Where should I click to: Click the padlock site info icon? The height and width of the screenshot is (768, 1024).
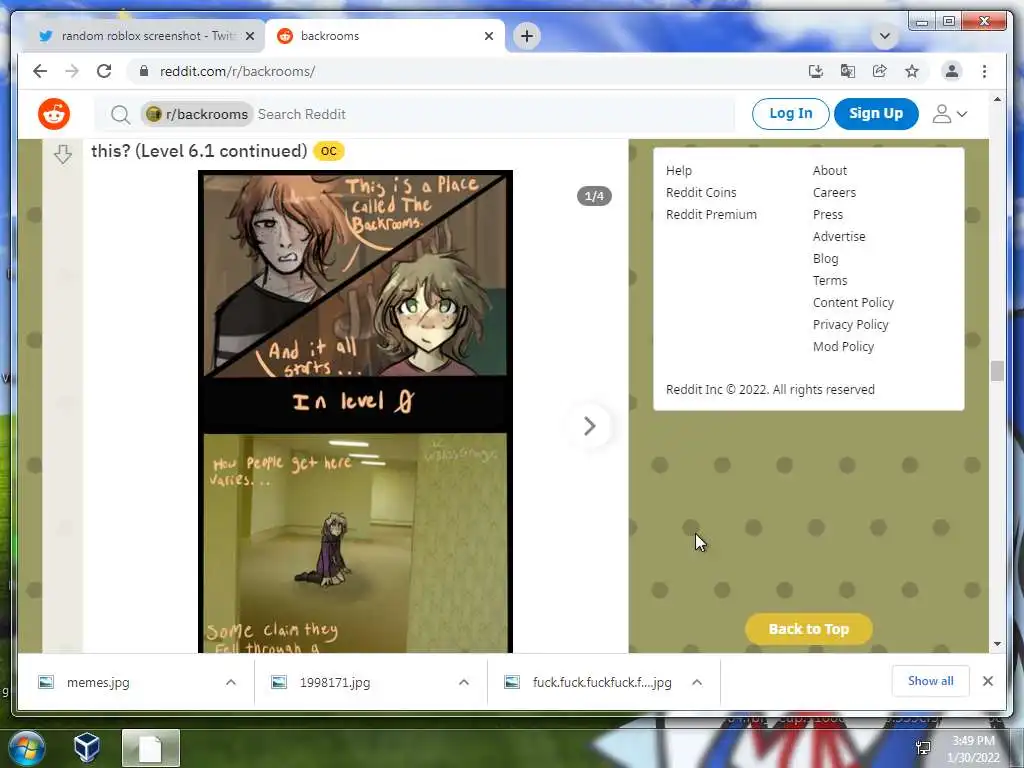144,71
